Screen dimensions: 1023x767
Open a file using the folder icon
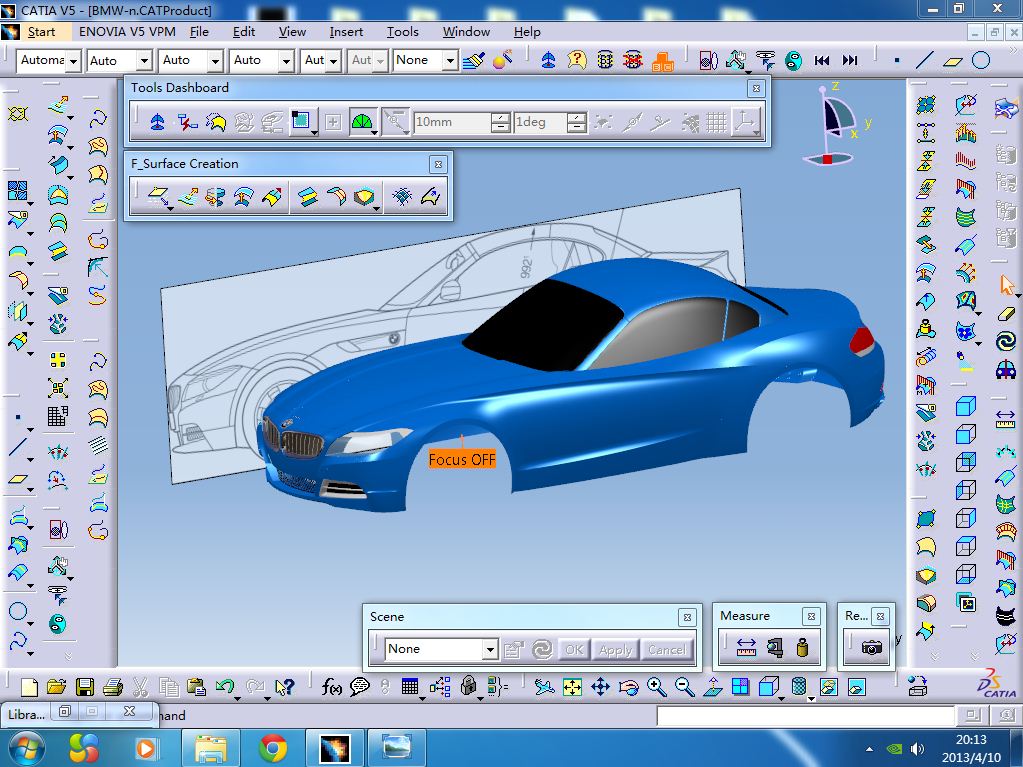pyautogui.click(x=57, y=687)
